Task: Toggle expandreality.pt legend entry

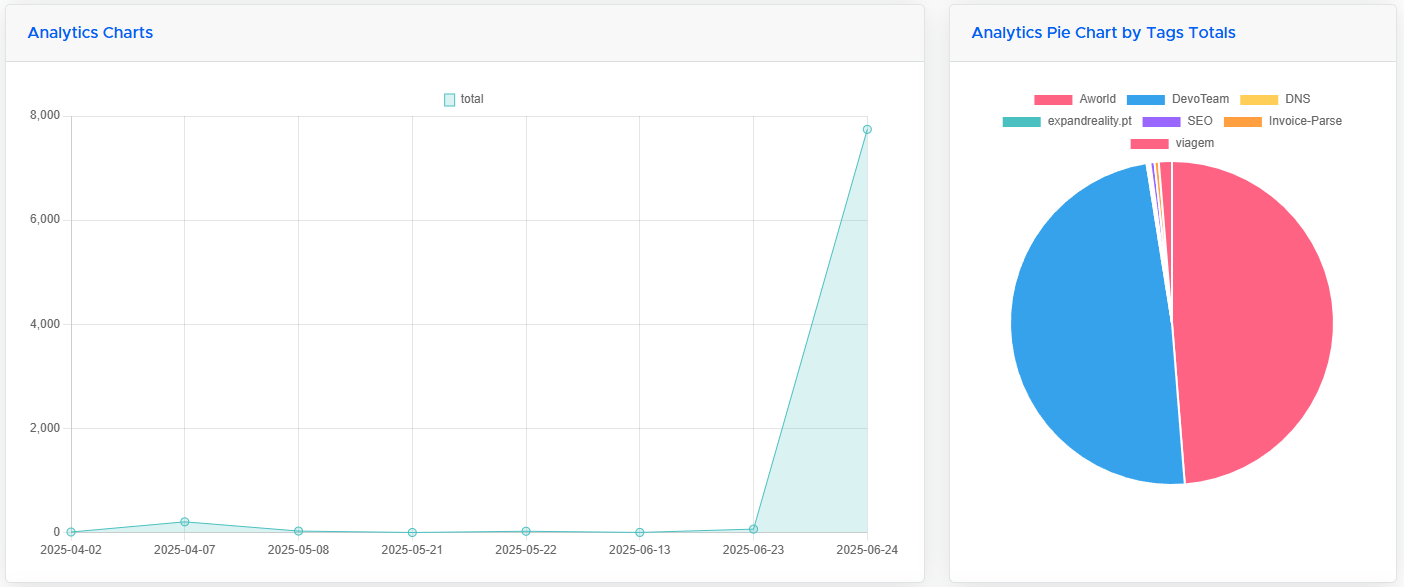Action: (x=1067, y=121)
